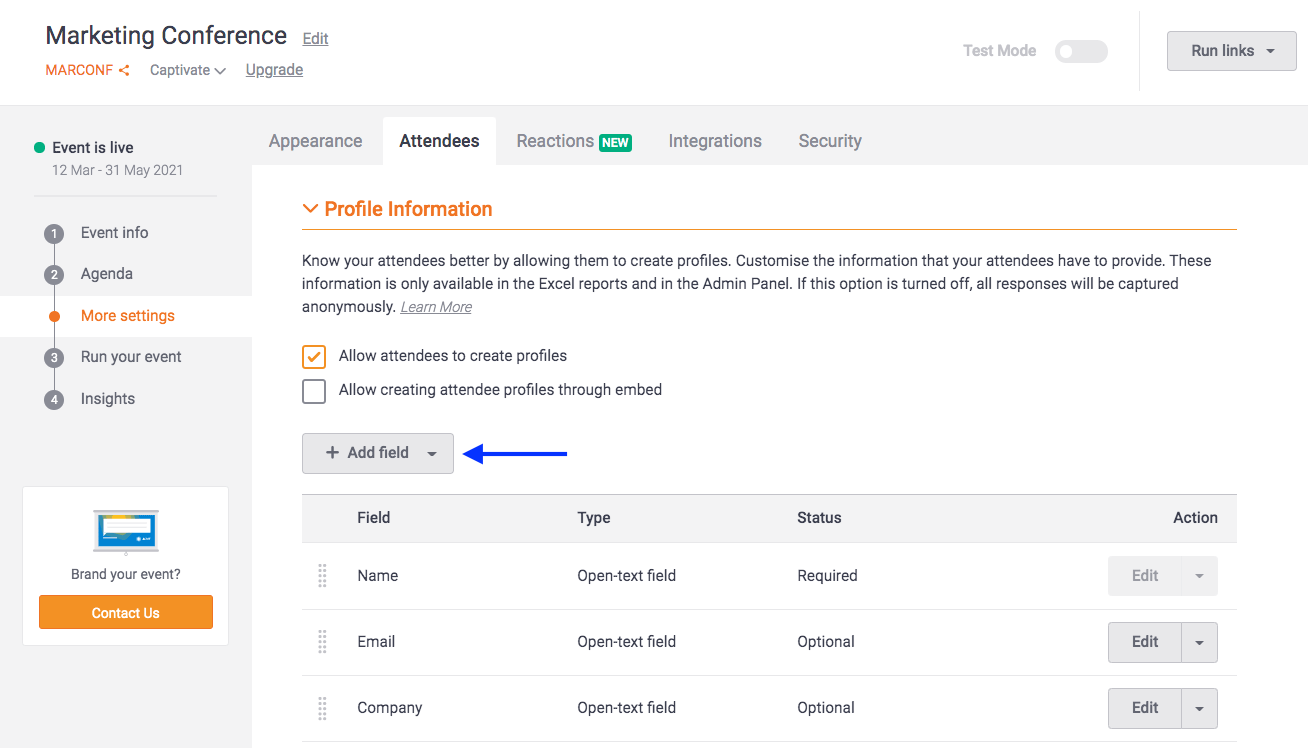Open the Learn More link

pos(435,306)
